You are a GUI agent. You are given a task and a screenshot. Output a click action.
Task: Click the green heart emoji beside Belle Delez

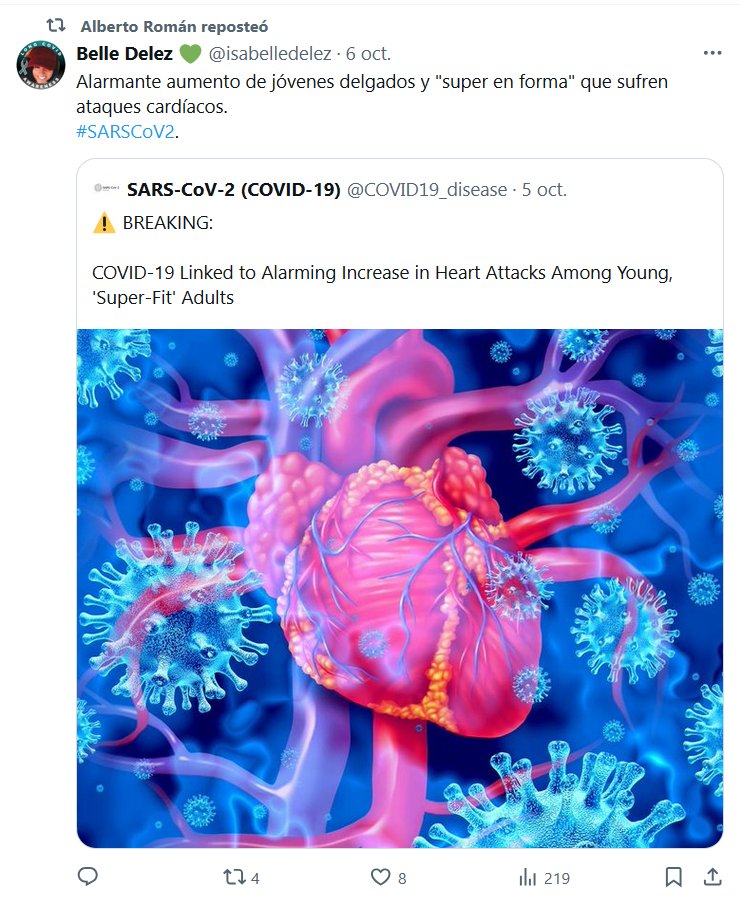point(191,53)
